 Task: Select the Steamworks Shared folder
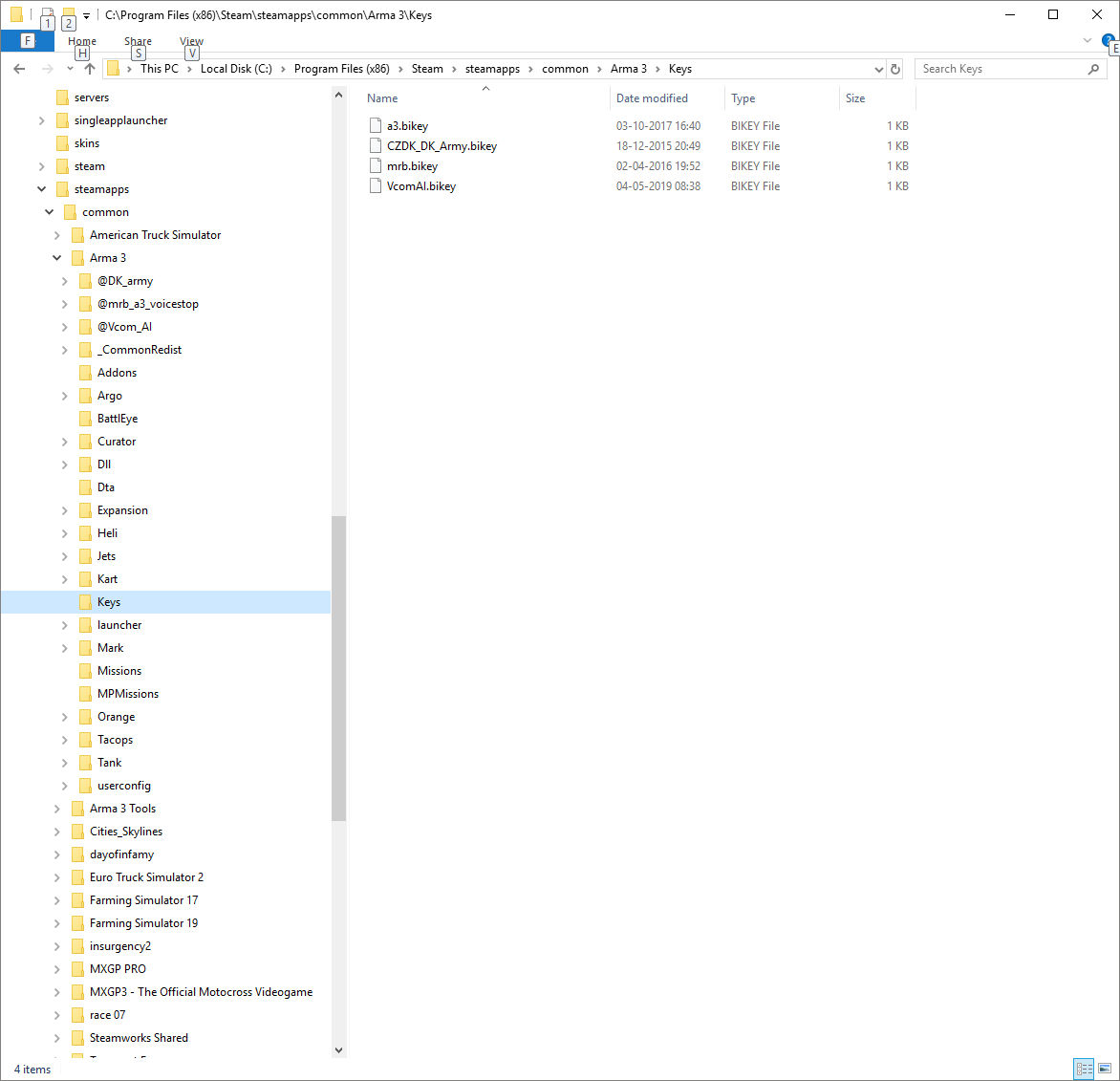[x=139, y=1037]
